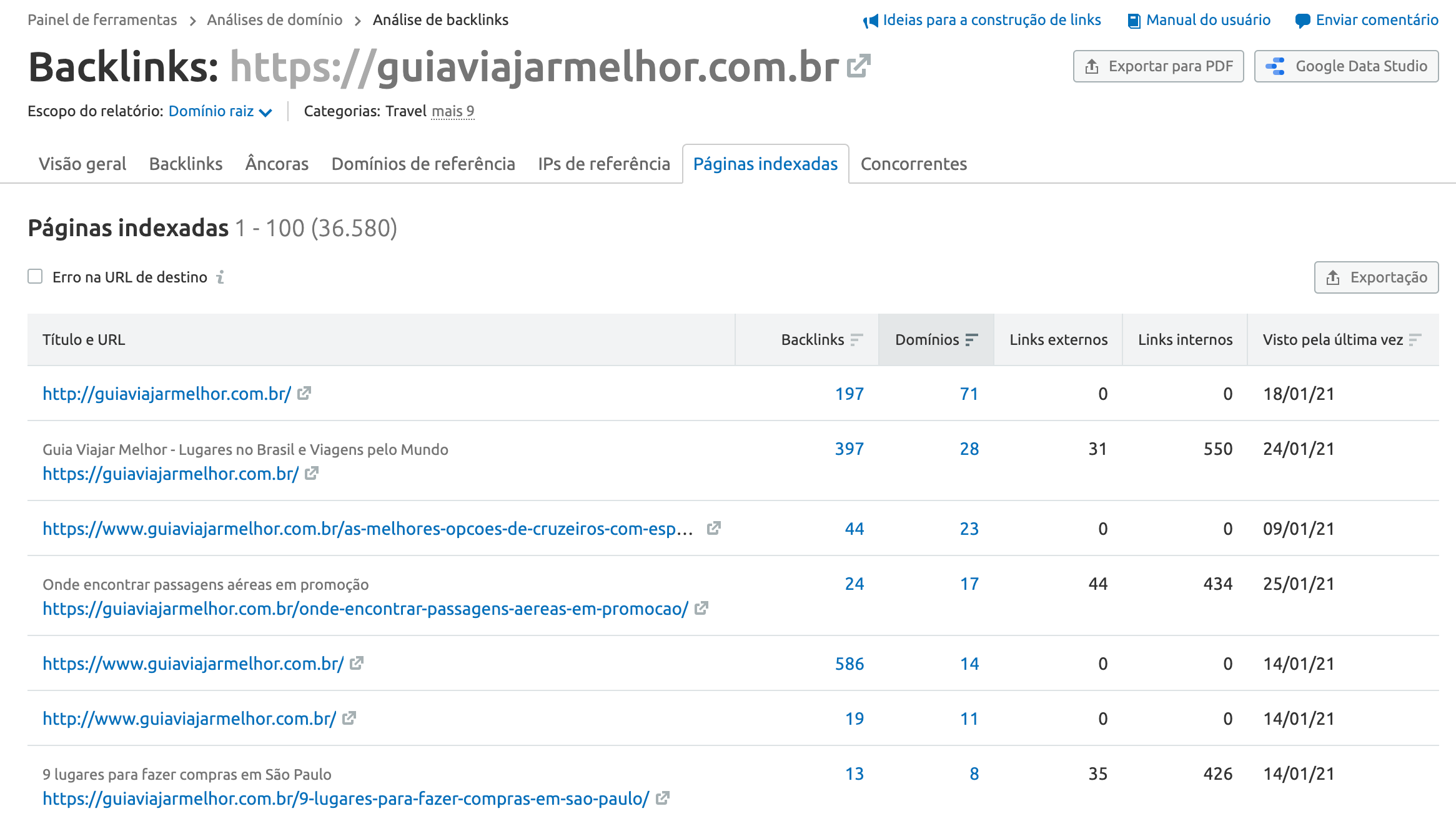Open external icon for compras-em-sao-paulo URL

[663, 798]
